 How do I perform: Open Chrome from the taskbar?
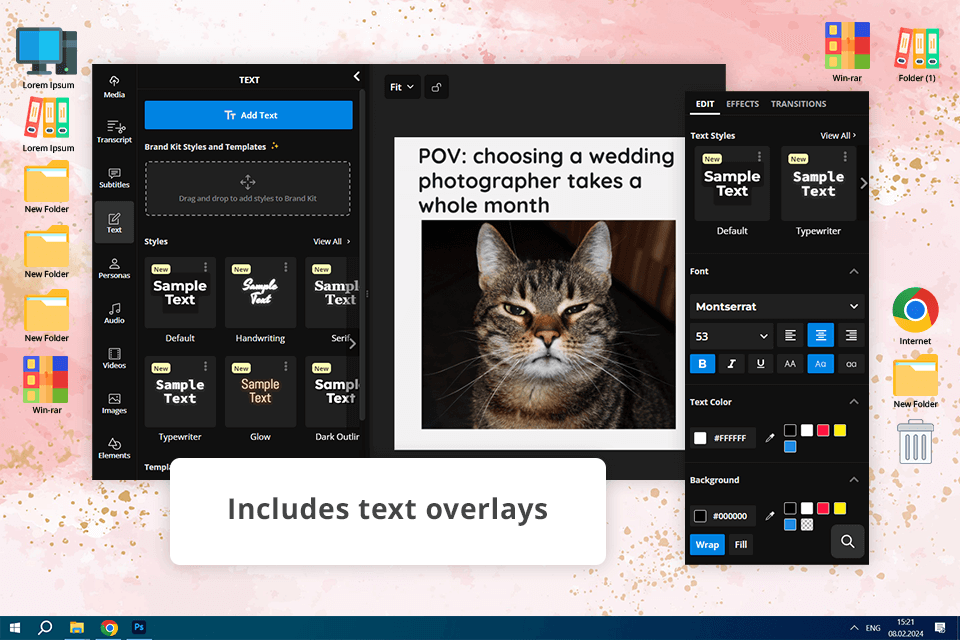click(109, 628)
